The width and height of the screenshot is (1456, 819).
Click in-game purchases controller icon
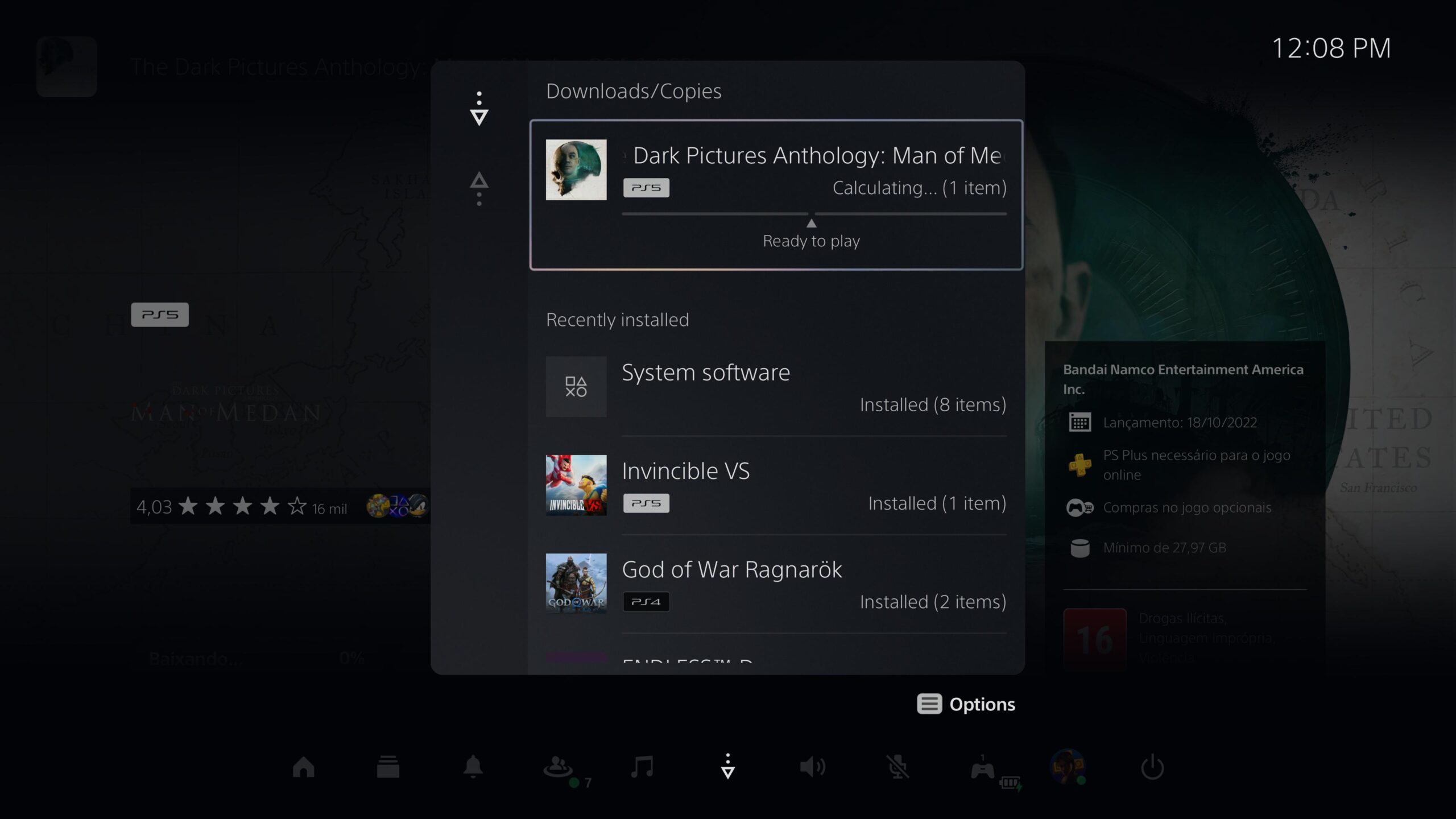click(x=1079, y=507)
